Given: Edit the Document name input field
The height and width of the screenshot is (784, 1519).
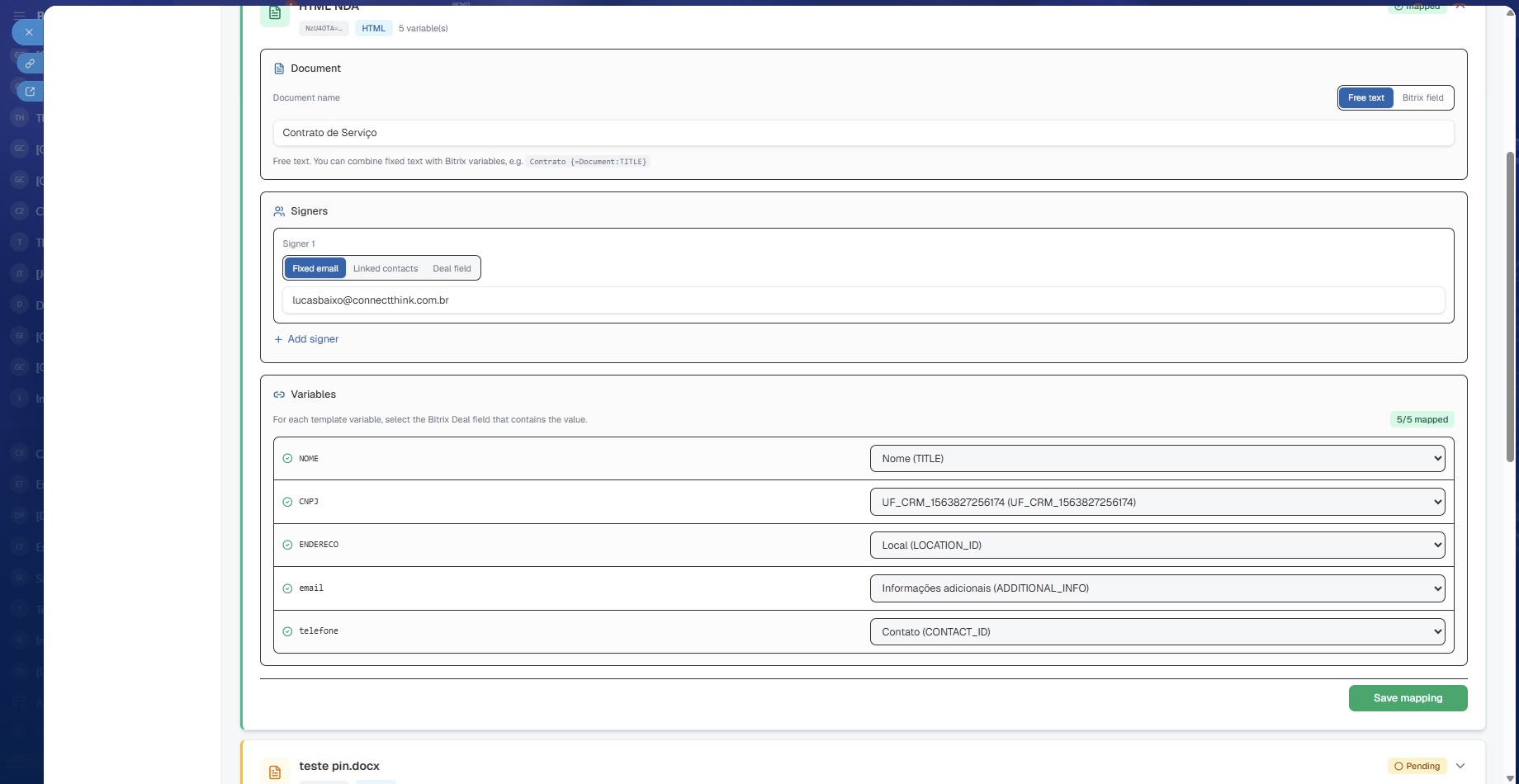Looking at the screenshot, I should pos(864,133).
